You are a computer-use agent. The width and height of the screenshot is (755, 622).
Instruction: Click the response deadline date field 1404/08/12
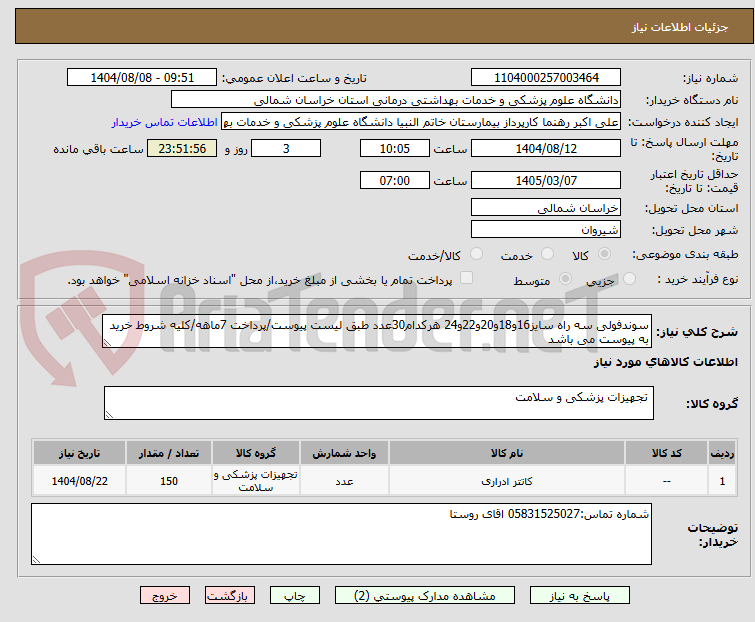[545, 148]
